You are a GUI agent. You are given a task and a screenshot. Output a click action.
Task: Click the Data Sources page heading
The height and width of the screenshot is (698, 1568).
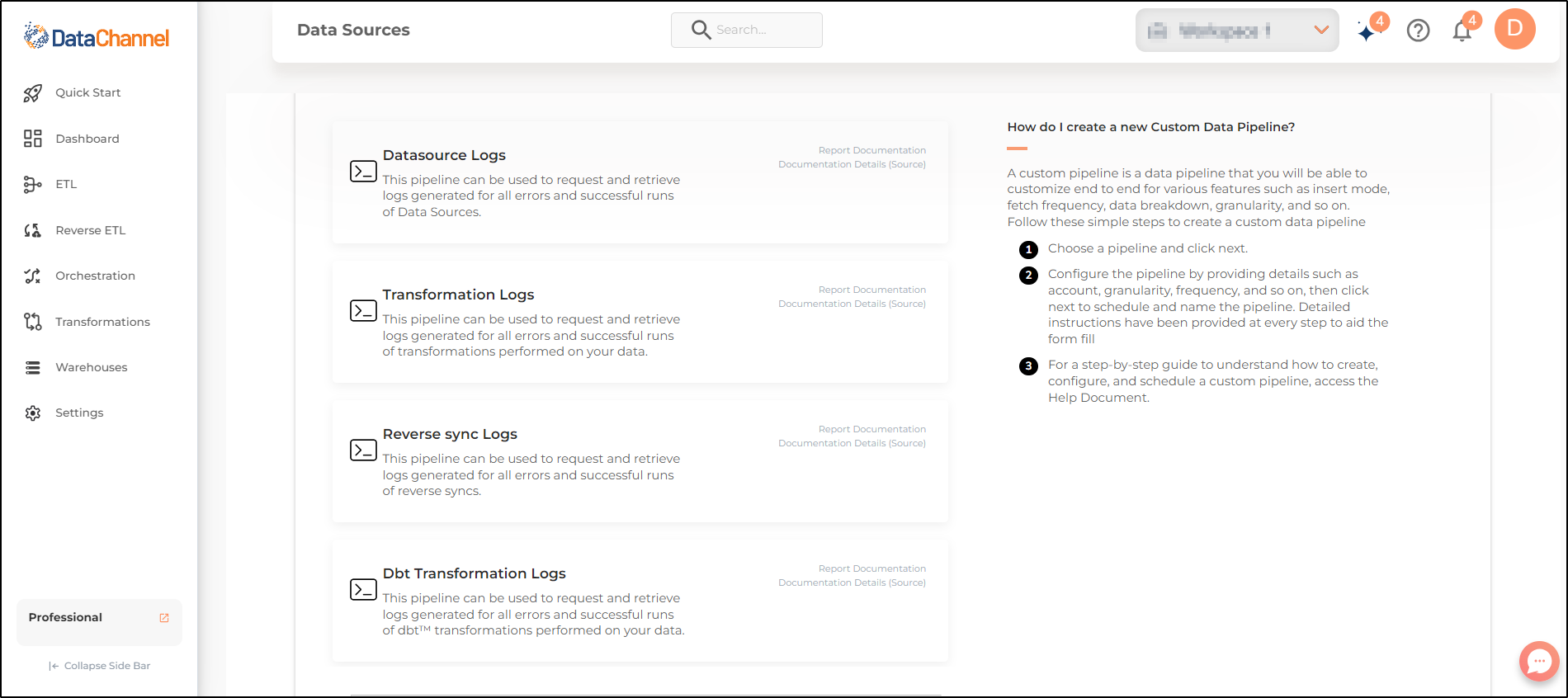pos(353,30)
